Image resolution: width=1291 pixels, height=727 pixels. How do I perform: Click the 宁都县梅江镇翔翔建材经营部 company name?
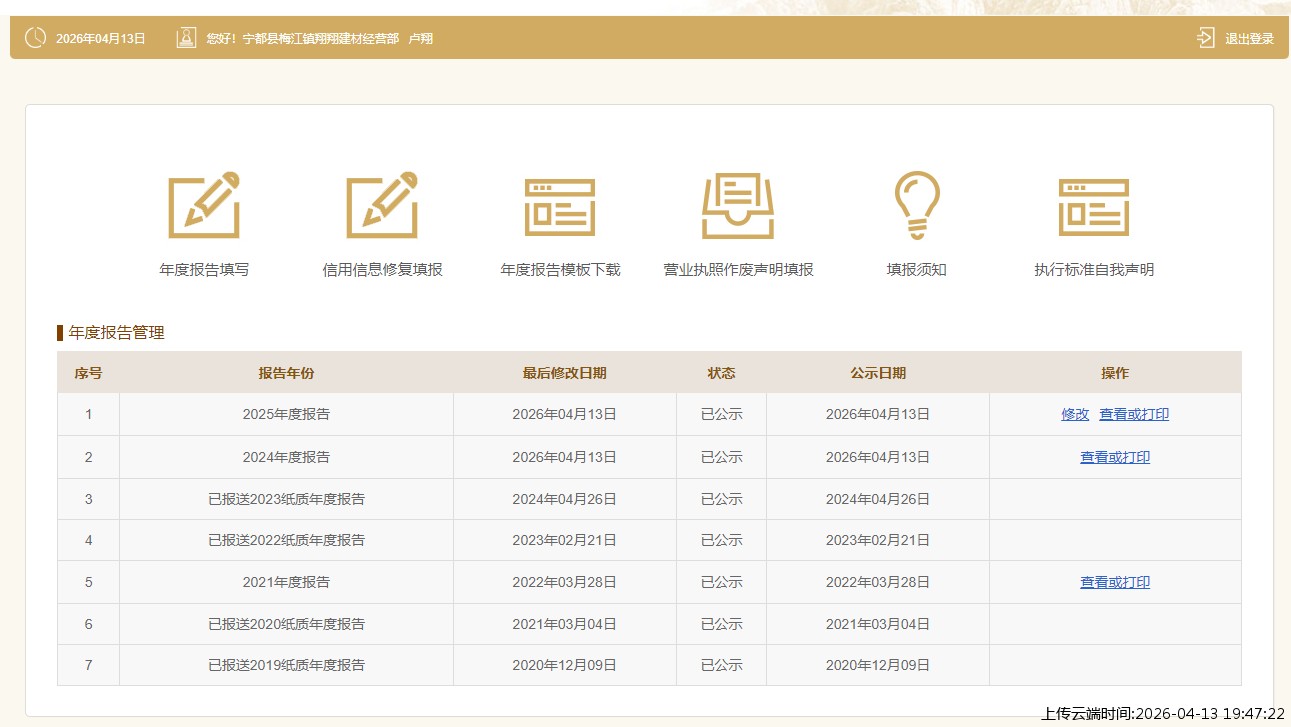click(x=320, y=39)
